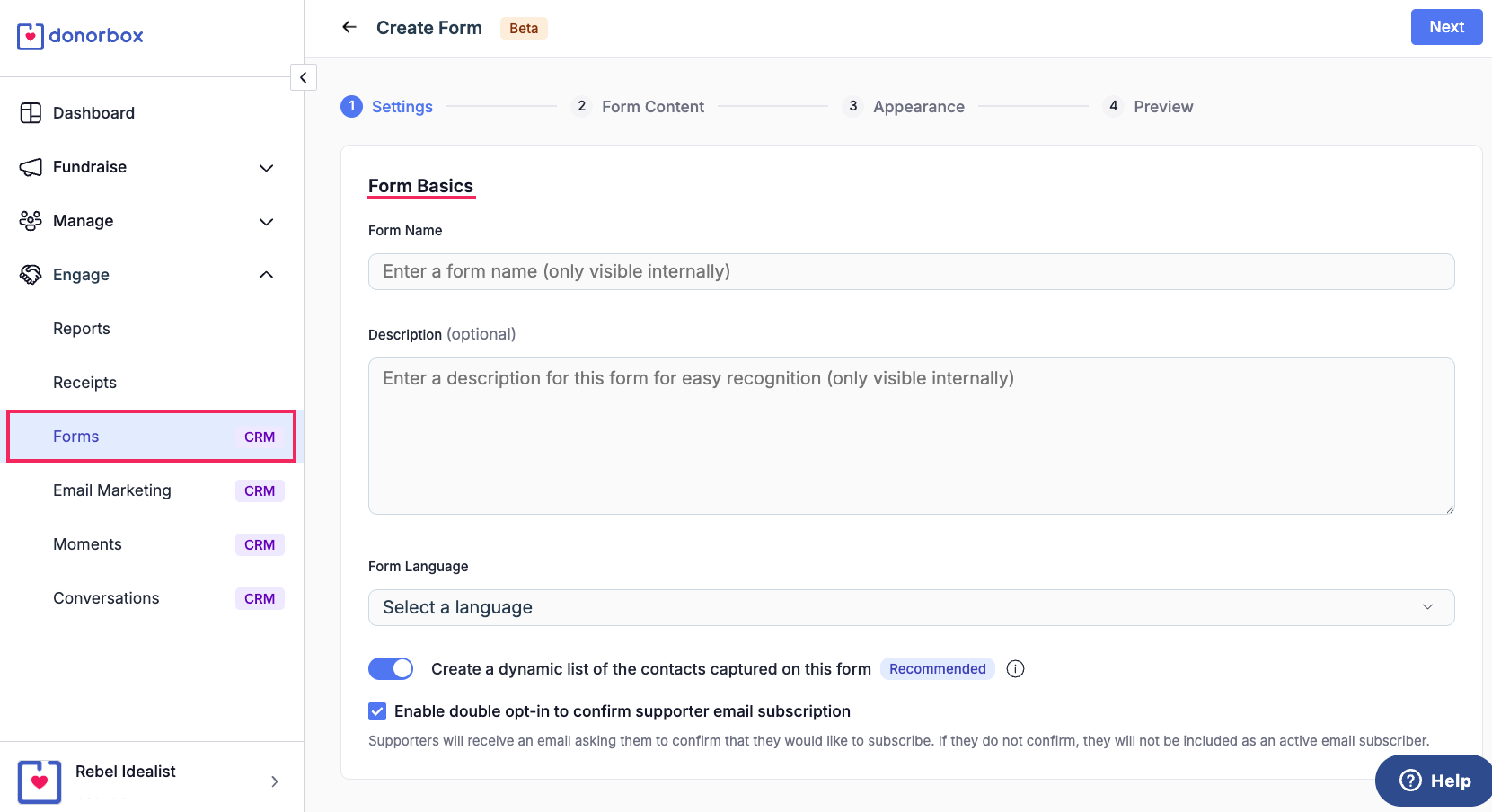Click the CRM badge next to Conversations

tap(260, 599)
